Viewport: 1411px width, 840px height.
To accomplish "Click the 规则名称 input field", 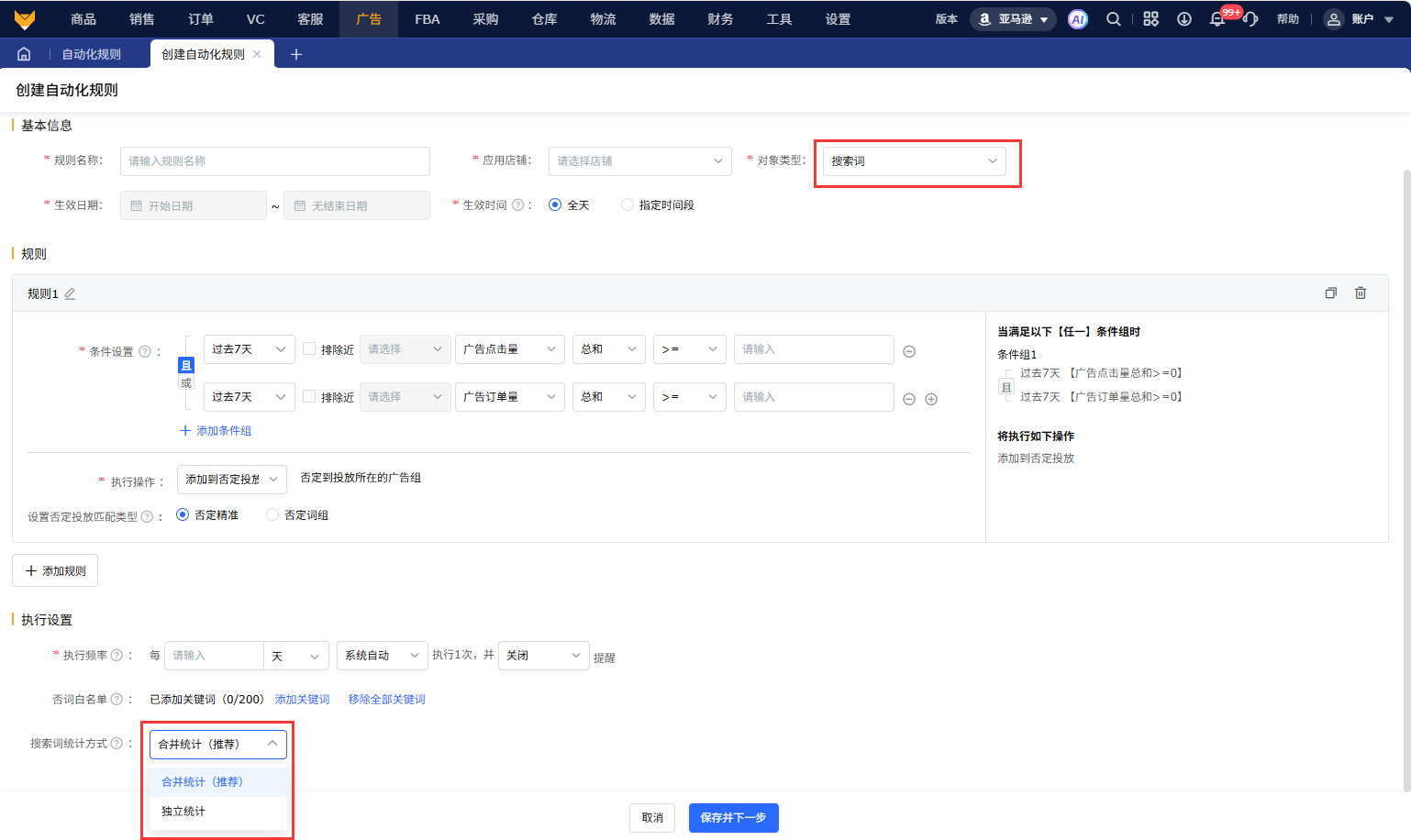I will 274,161.
